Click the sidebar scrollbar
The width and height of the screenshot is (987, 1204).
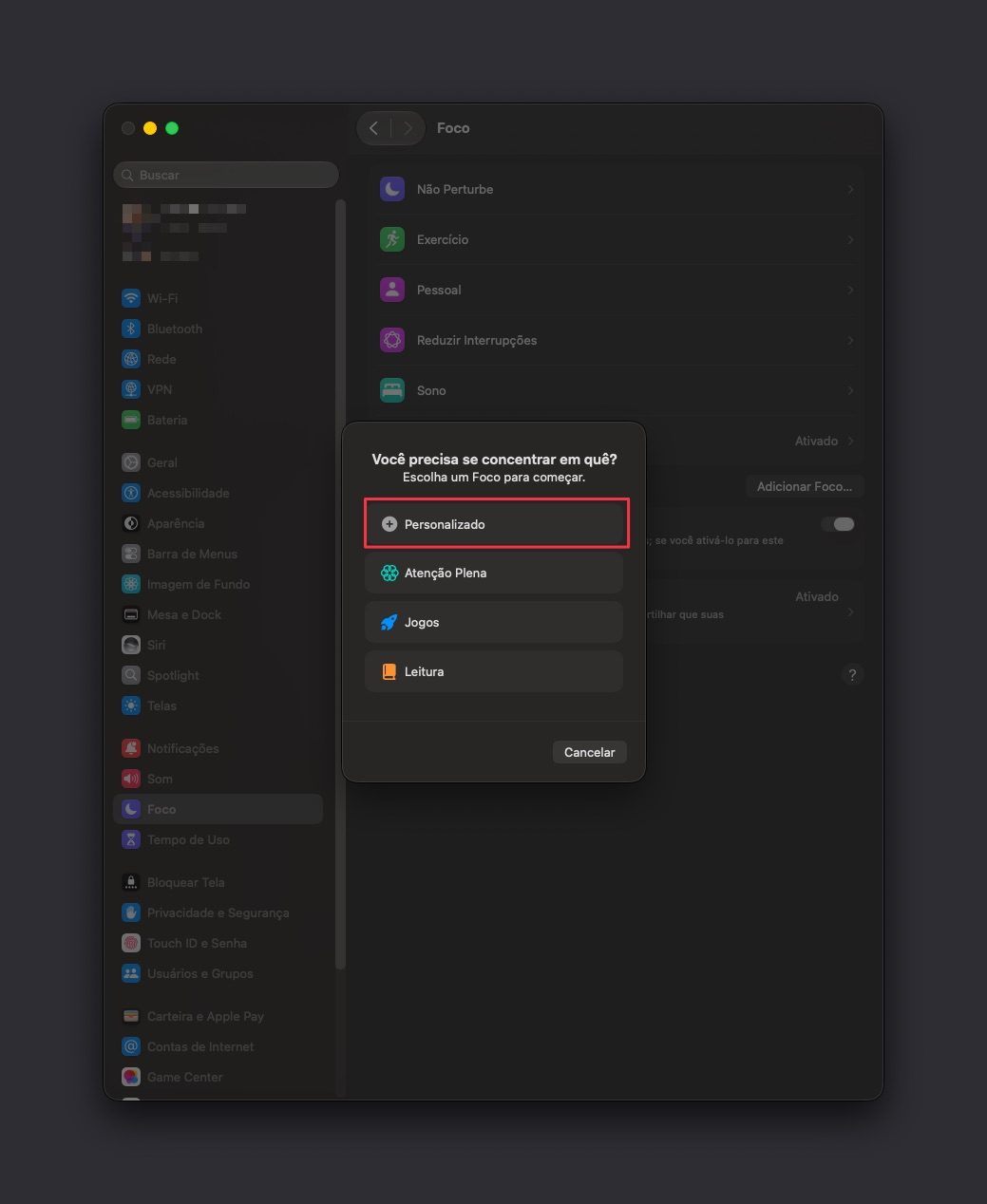click(340, 584)
